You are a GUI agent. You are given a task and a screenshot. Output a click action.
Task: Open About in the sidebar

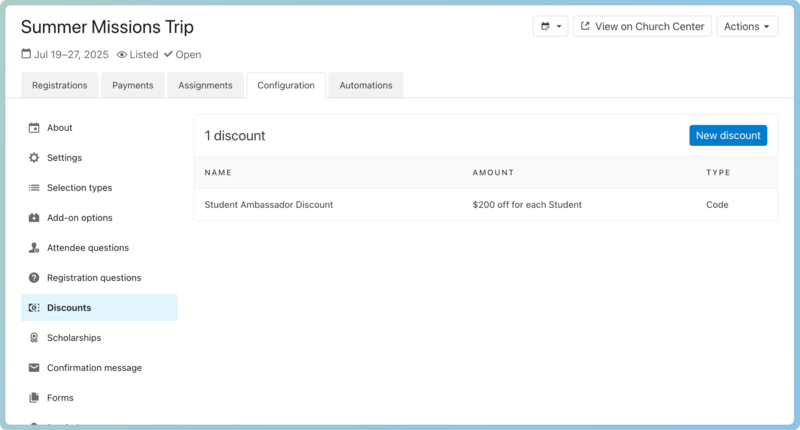[99, 128]
